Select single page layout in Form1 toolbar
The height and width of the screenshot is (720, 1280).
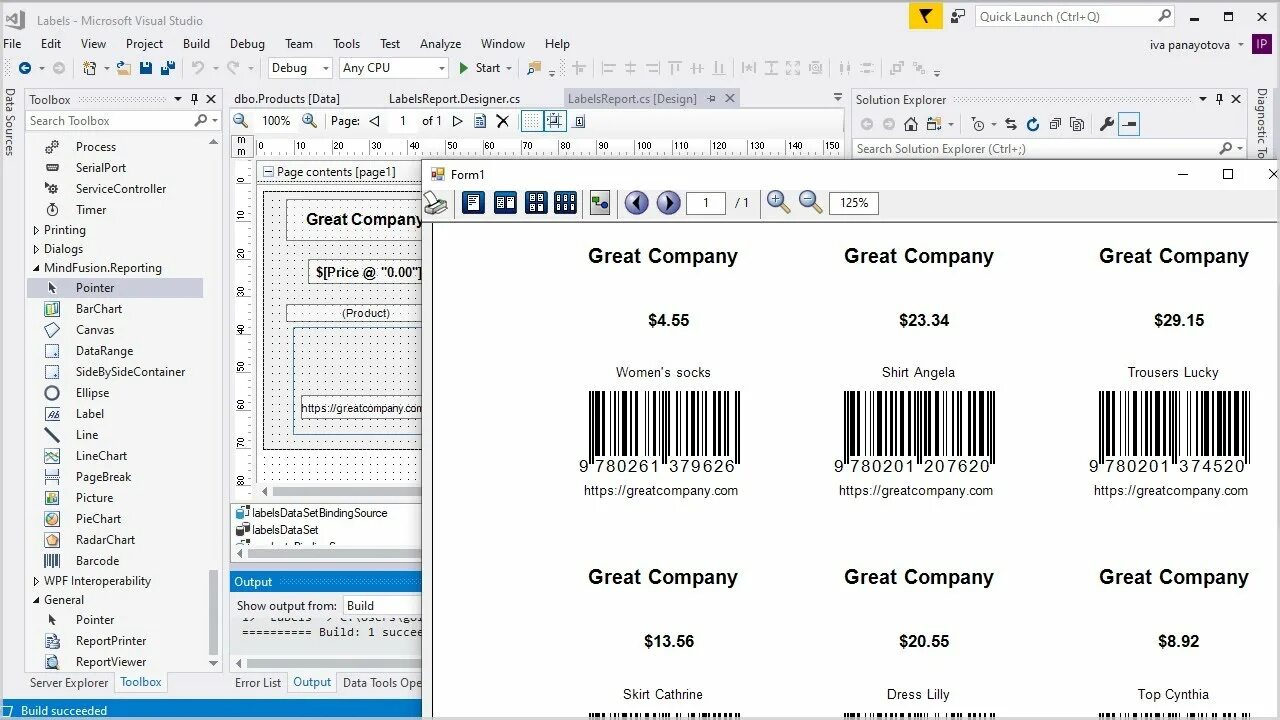pos(473,203)
